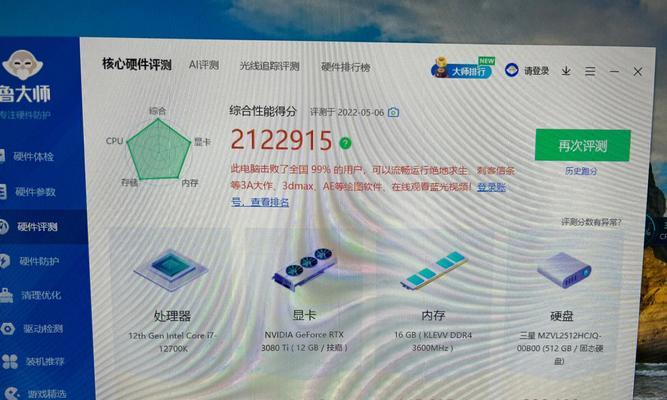The image size is (667, 400).
Task: Click the 处理器 label
Action: pyautogui.click(x=172, y=316)
